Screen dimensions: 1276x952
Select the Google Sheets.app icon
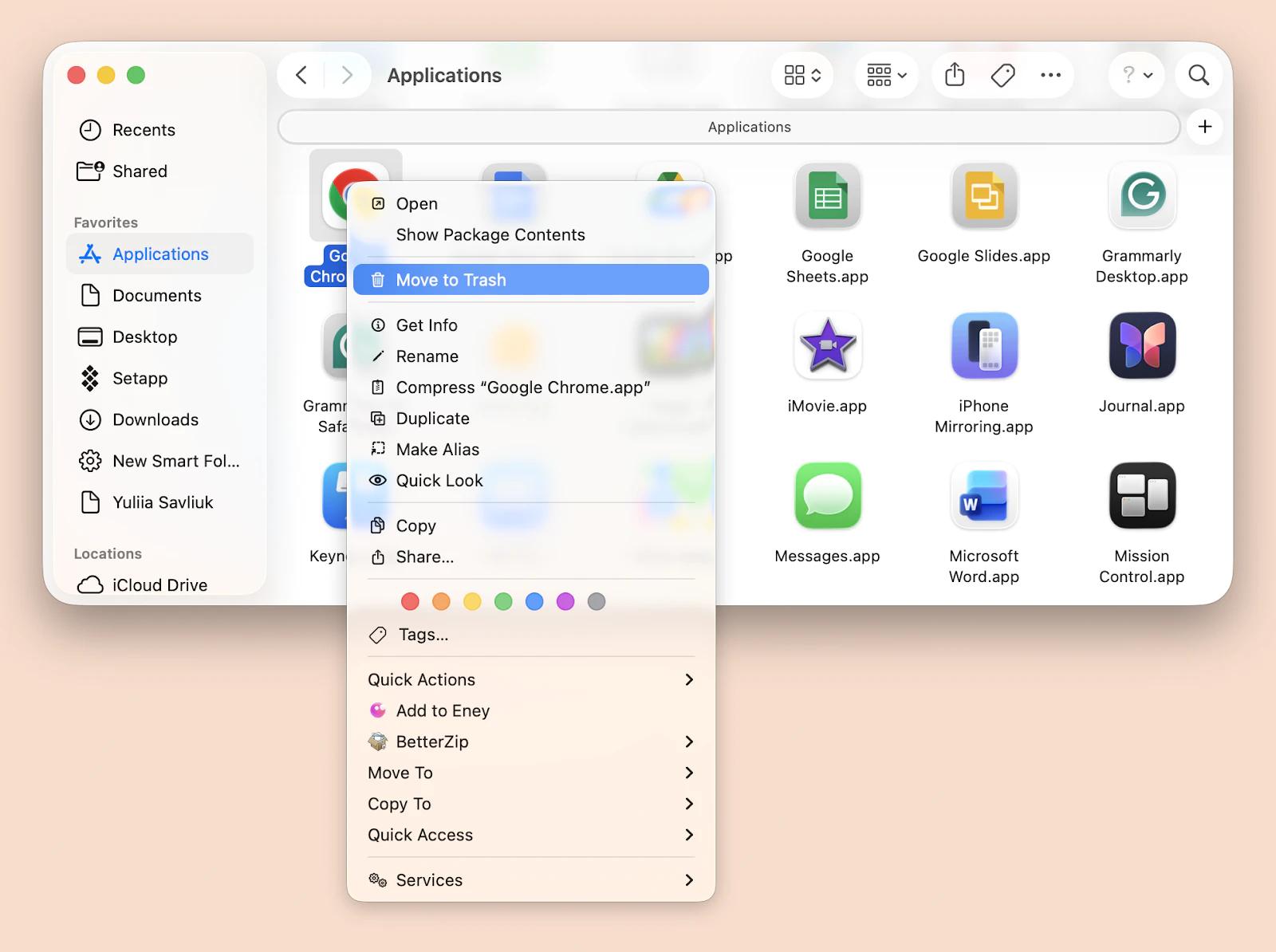point(827,196)
